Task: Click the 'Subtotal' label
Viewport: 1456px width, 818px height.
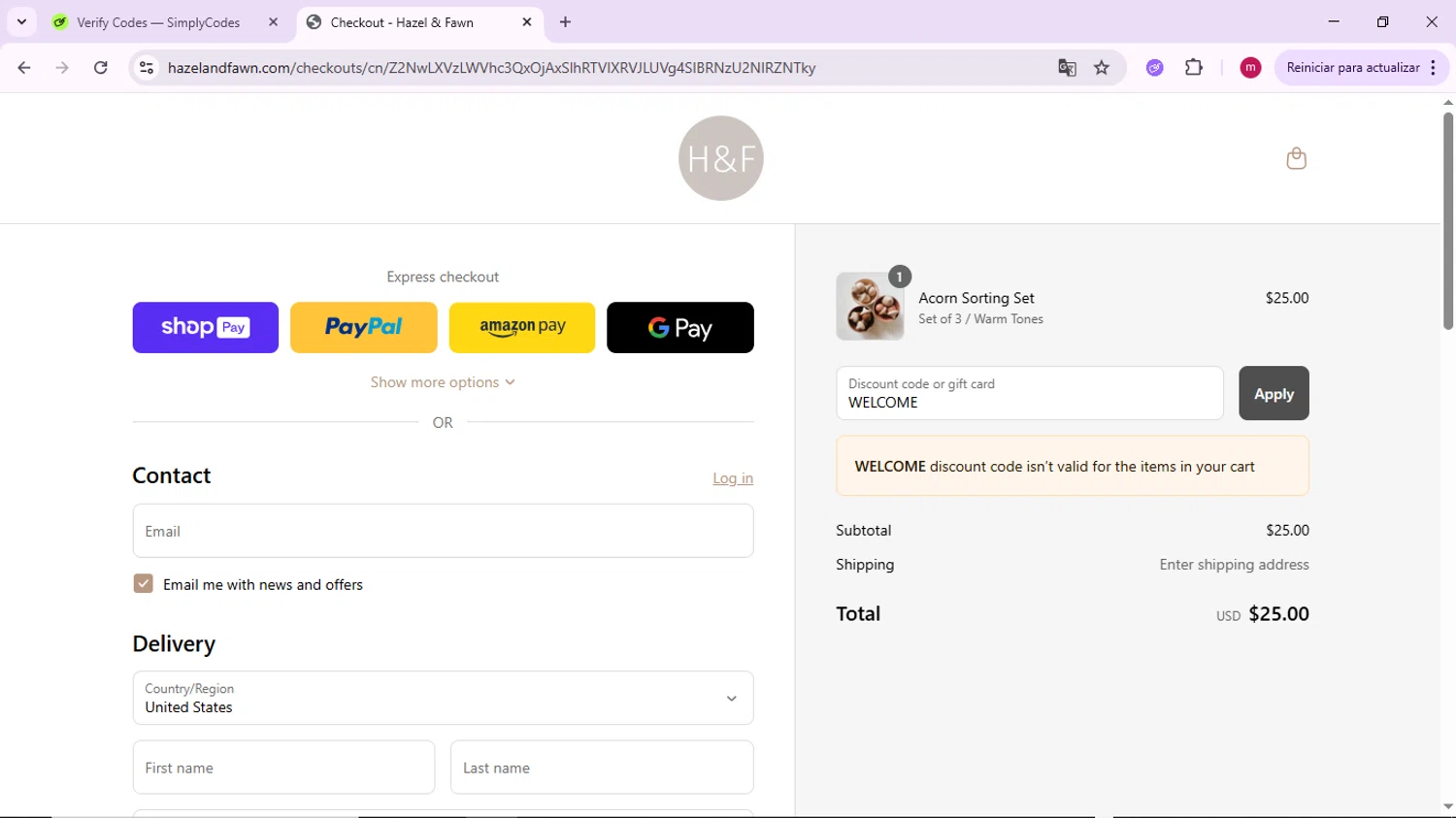Action: coord(863,531)
